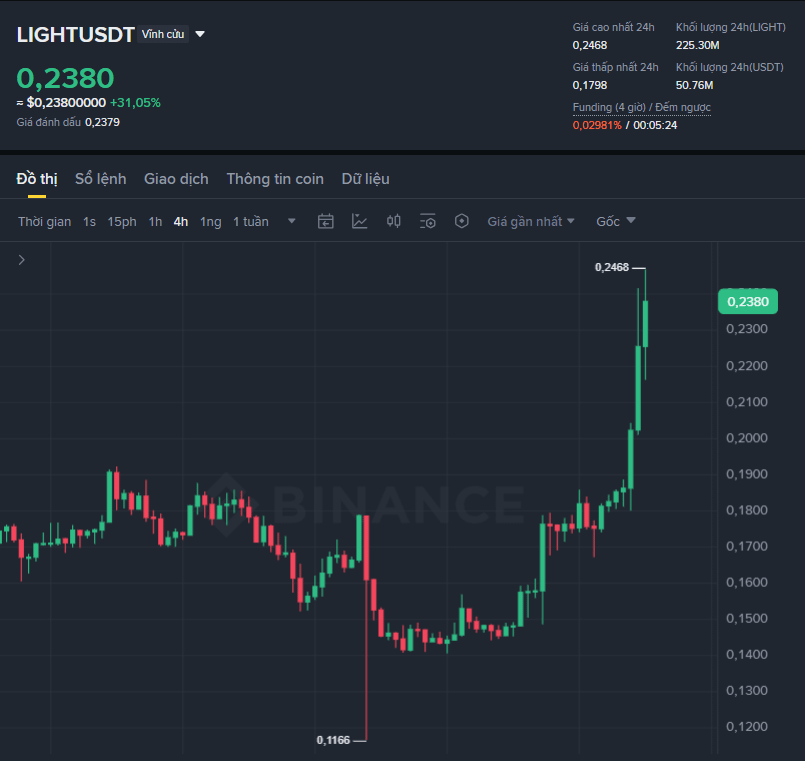805x761 pixels.
Task: Select the 1 tuần interval
Action: pyautogui.click(x=251, y=221)
